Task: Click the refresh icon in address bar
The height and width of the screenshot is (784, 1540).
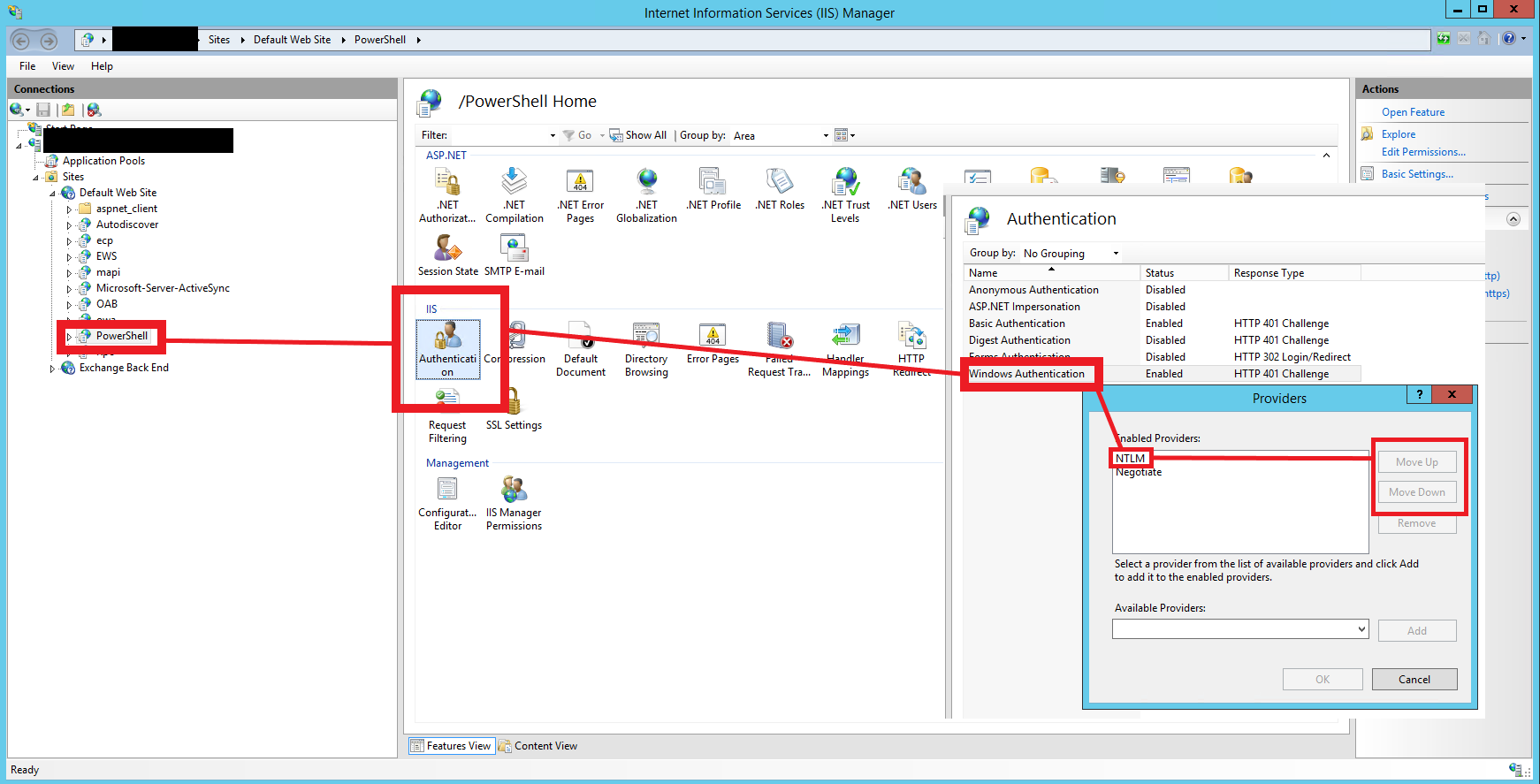Action: coord(1444,38)
